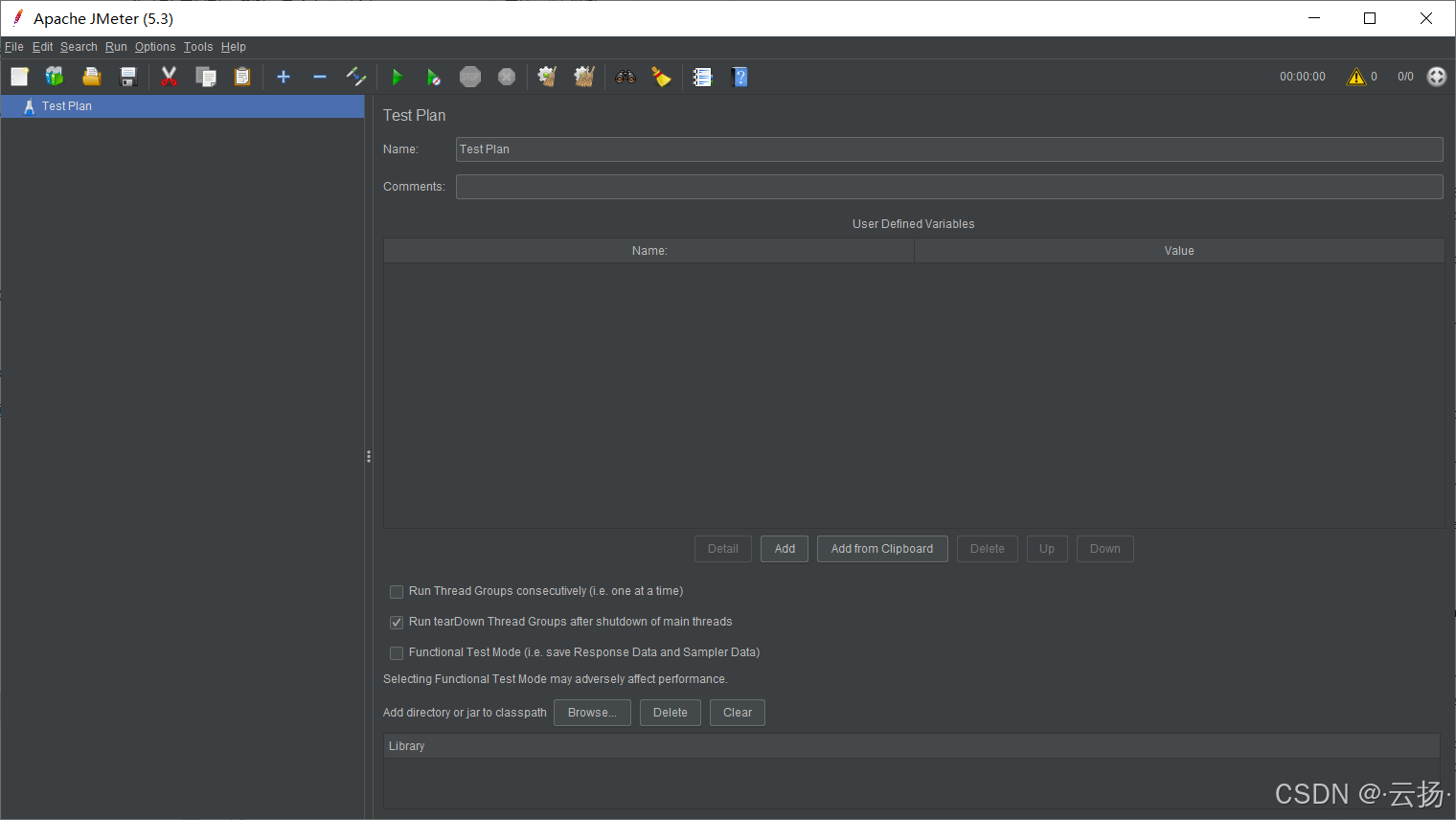The height and width of the screenshot is (820, 1456).
Task: Click the classpath Delete button
Action: [671, 713]
